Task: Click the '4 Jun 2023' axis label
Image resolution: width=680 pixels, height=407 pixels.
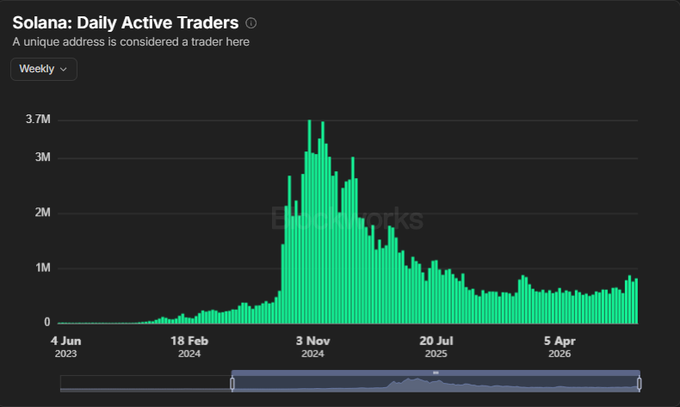Action: (65, 347)
